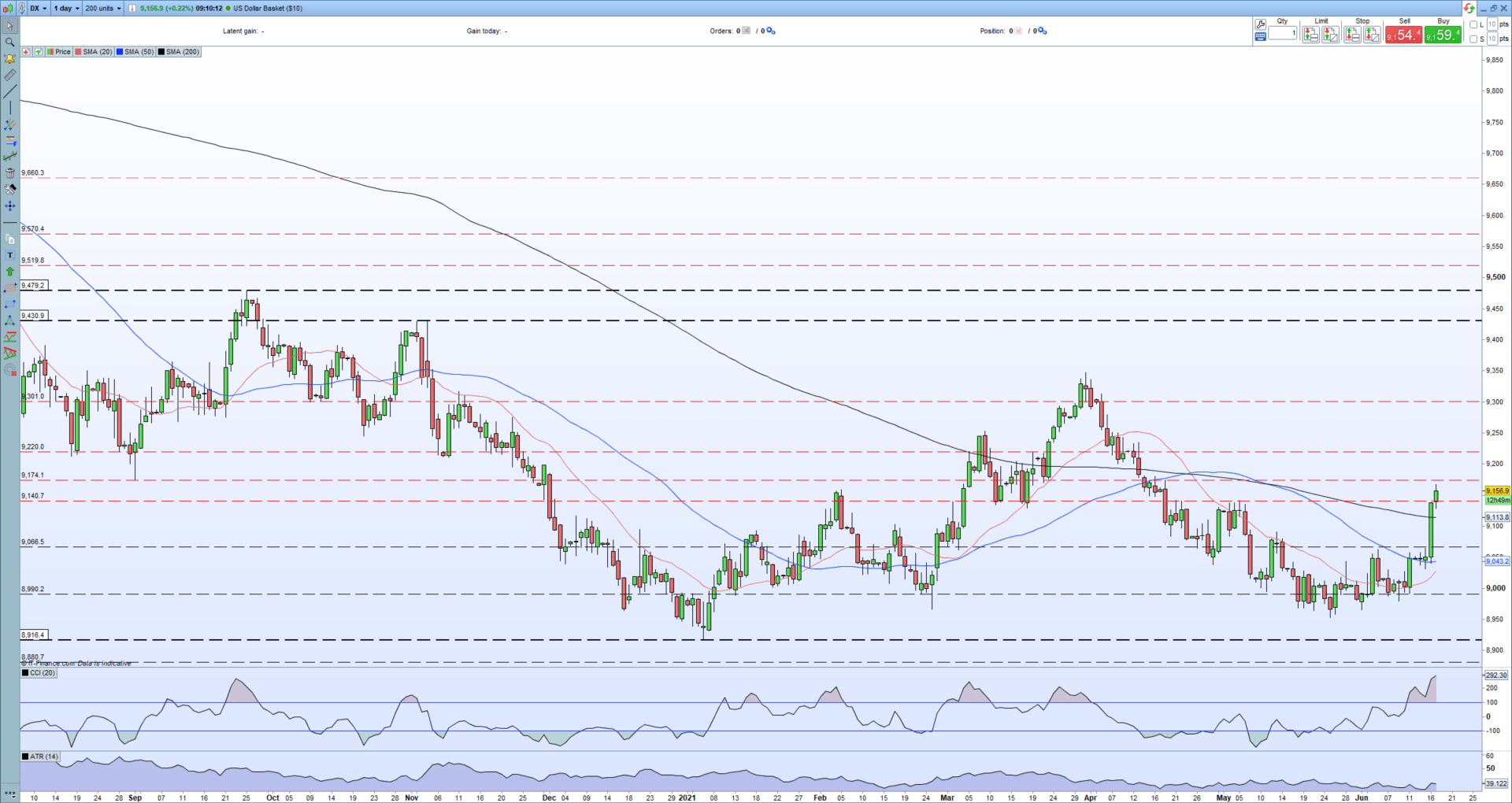This screenshot has height=803, width=1512.
Task: Click the instrument info 'i' icon
Action: [x=132, y=8]
